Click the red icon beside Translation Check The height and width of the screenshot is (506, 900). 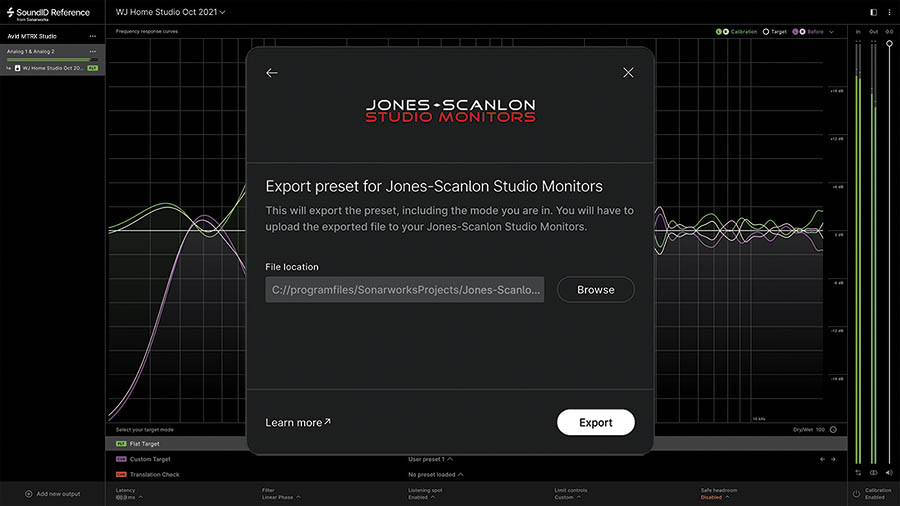pos(121,474)
